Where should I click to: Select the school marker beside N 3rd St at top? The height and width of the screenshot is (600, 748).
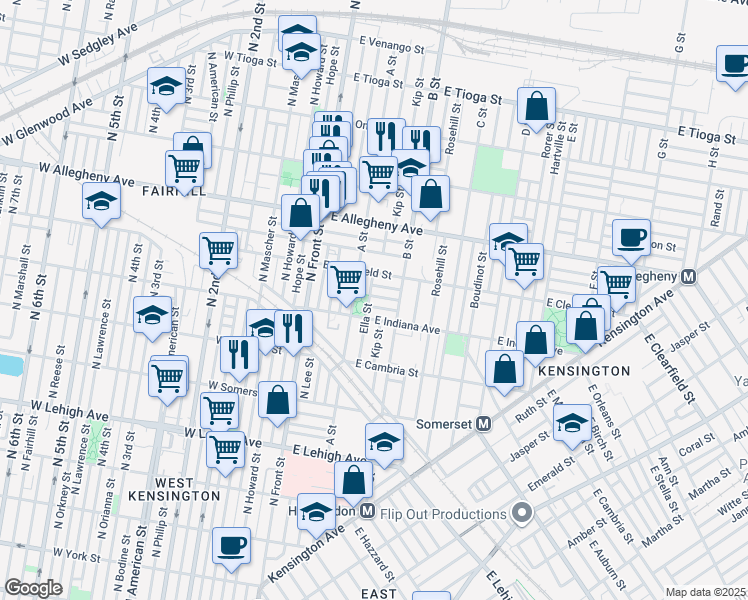(166, 87)
